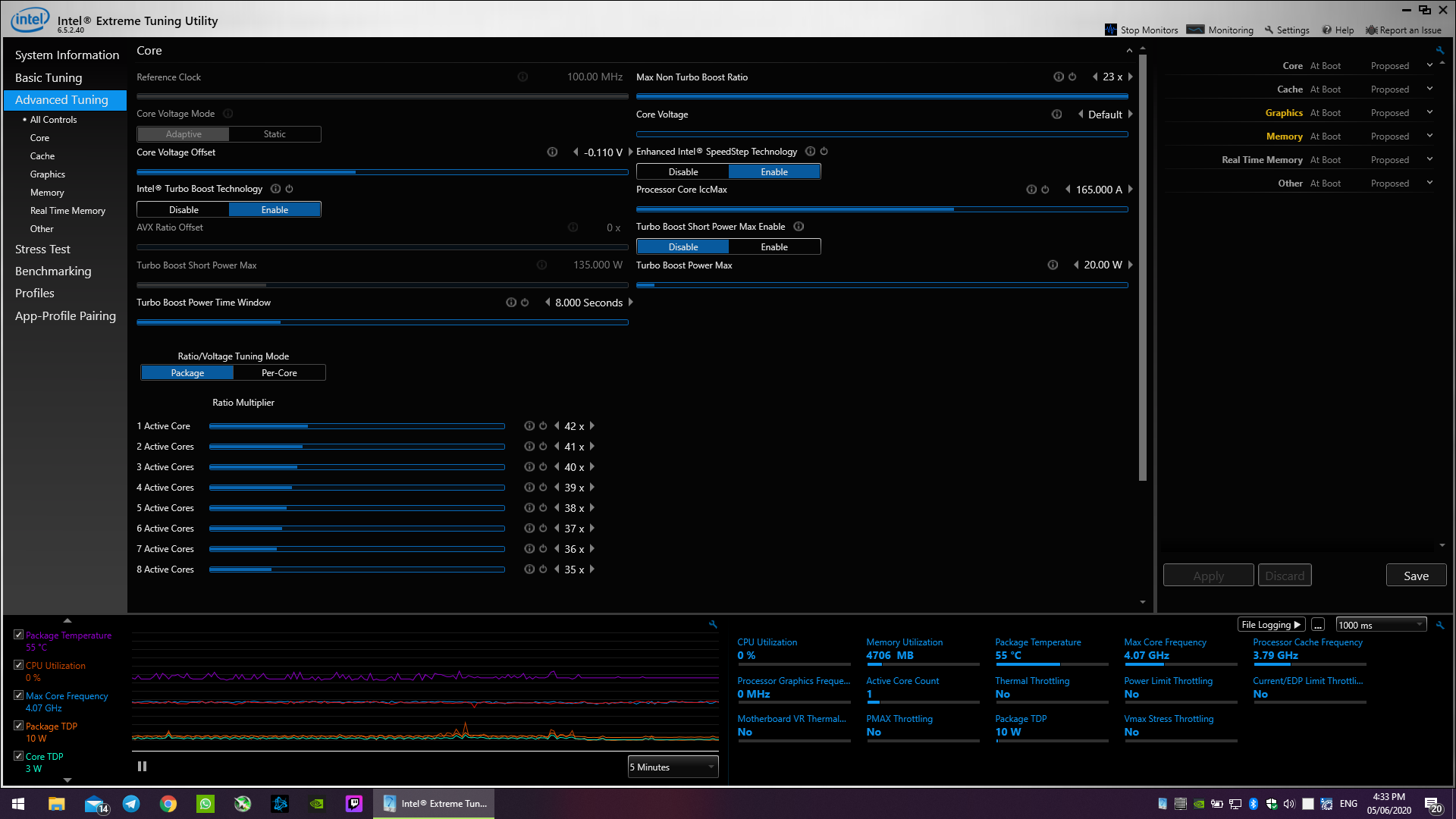Image resolution: width=1456 pixels, height=819 pixels.
Task: Click the file logging browse ellipsis button
Action: click(x=1318, y=625)
